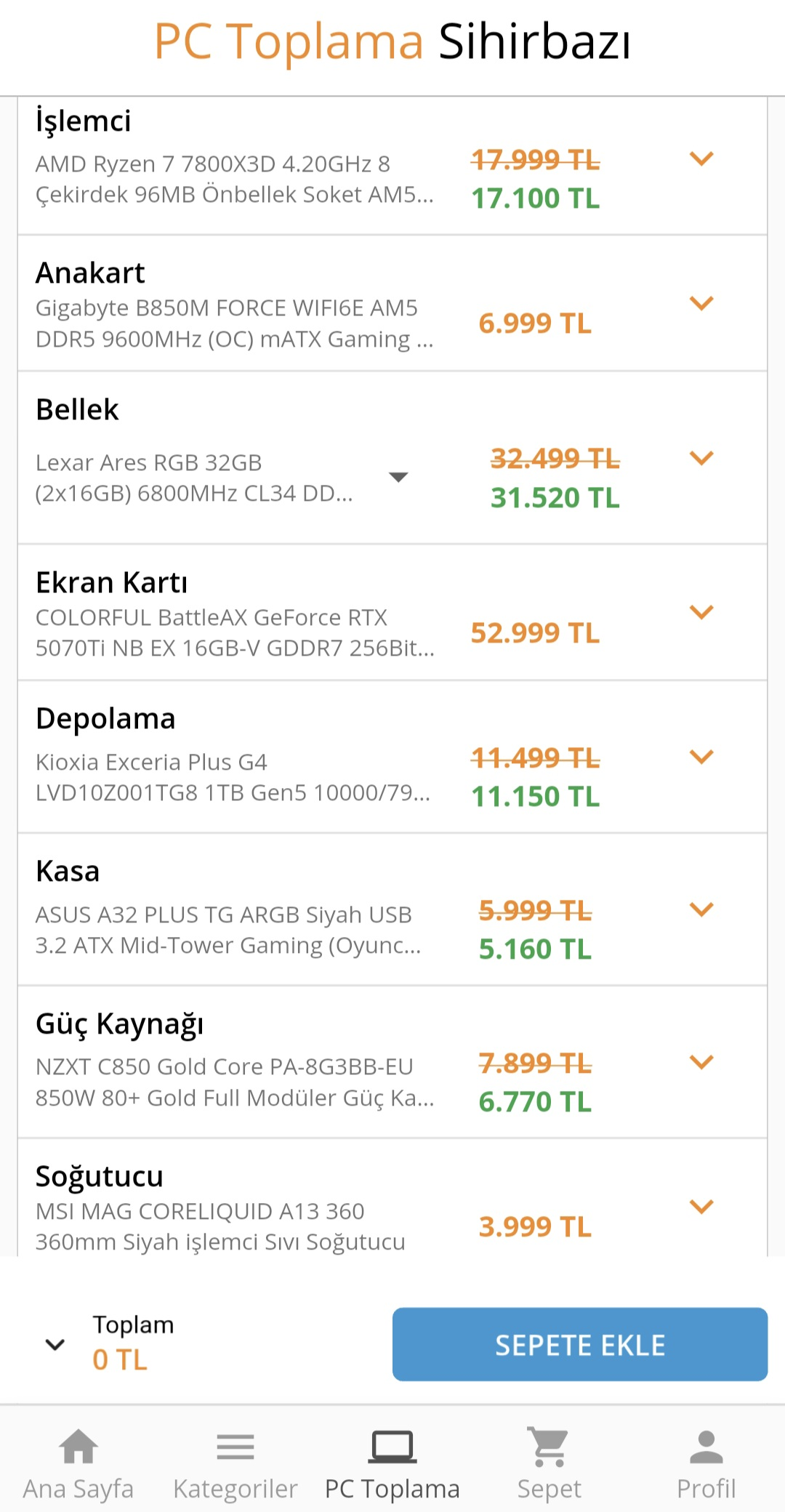Expand the Depolama row chevron

[701, 757]
